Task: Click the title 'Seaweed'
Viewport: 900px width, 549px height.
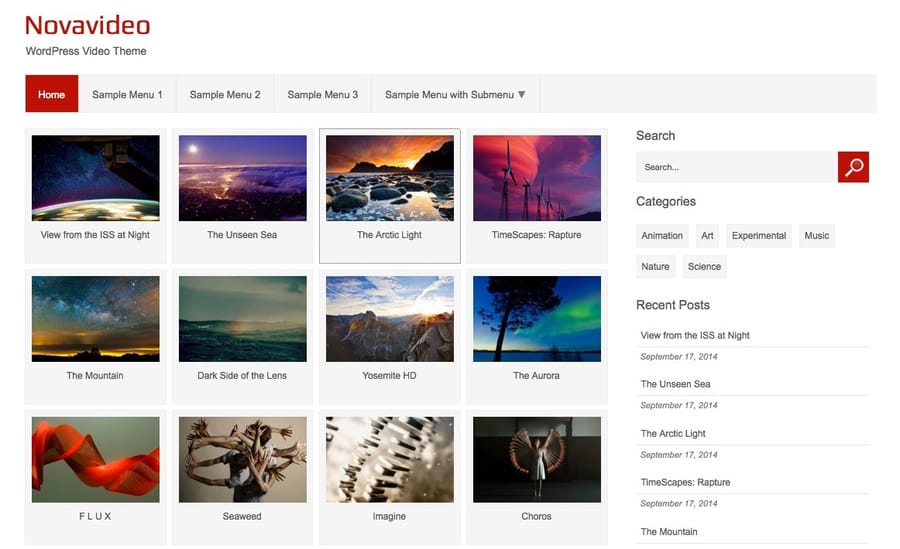Action: pos(242,516)
